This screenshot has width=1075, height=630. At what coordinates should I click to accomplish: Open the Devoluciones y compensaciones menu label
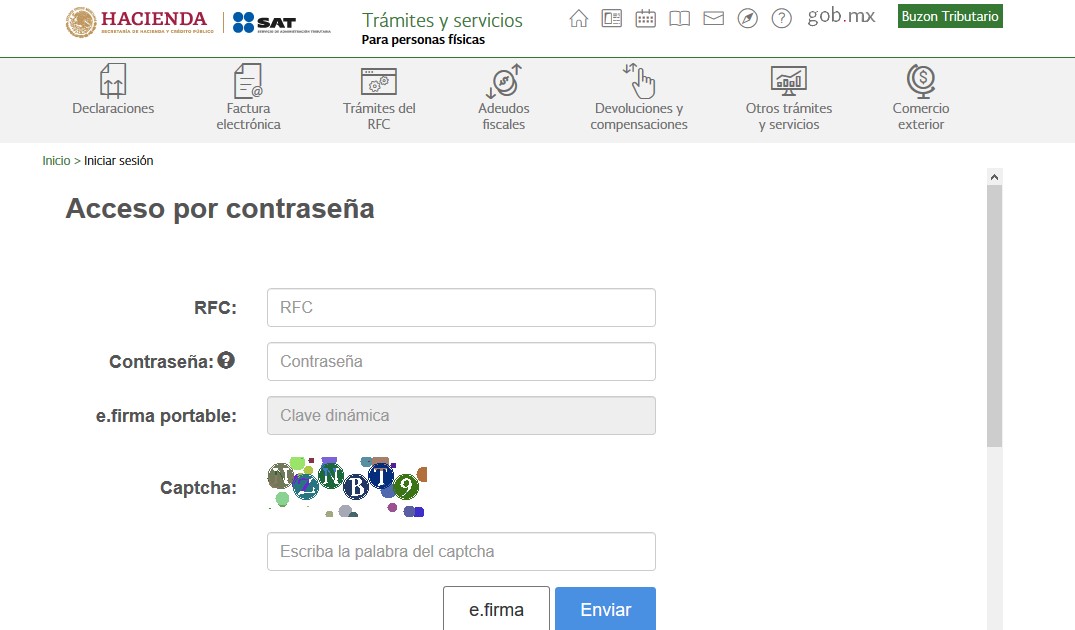[639, 117]
